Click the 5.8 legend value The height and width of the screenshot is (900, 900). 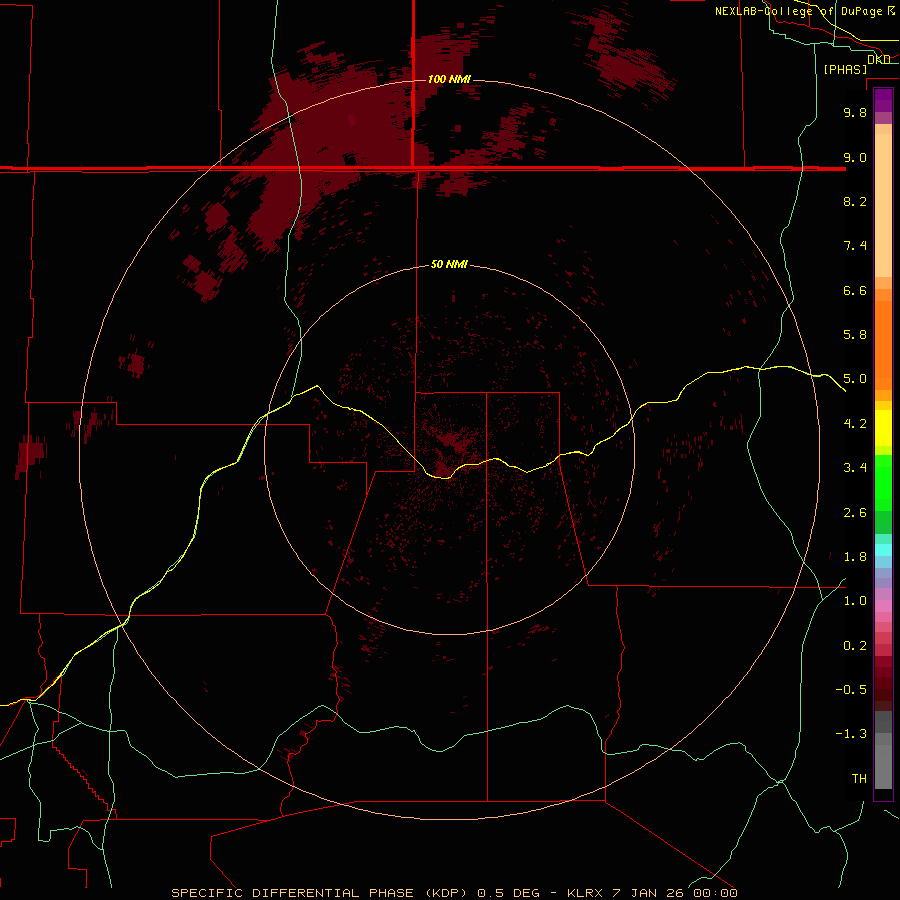[855, 335]
